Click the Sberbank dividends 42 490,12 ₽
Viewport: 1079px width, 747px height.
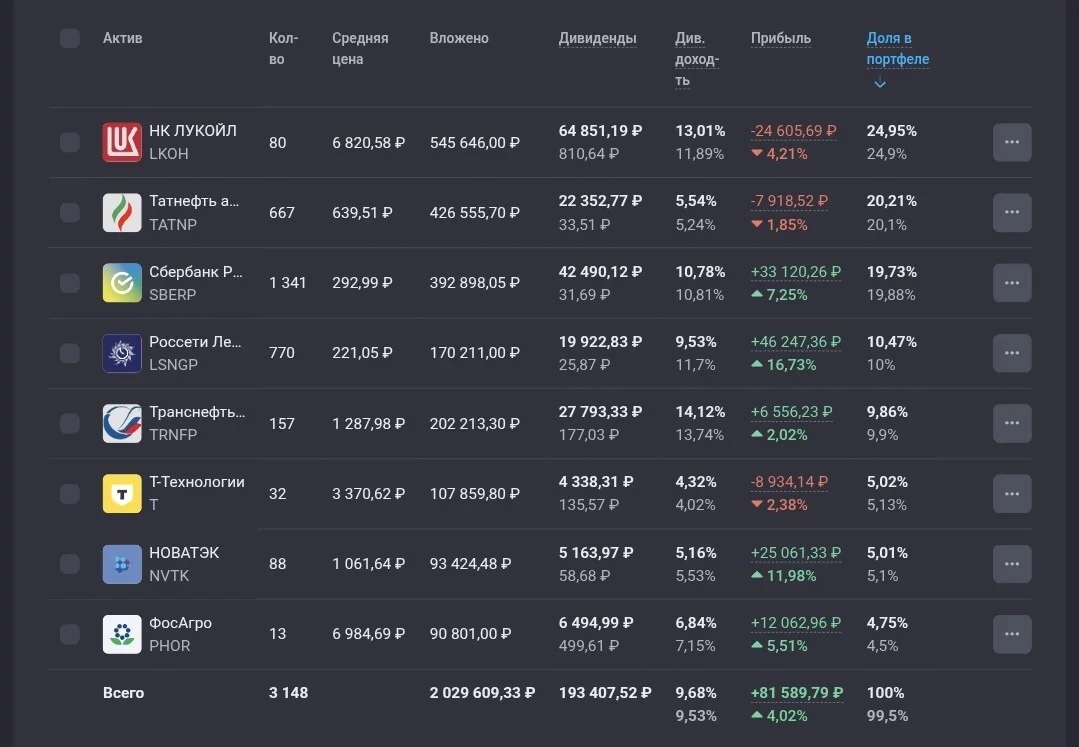[x=600, y=272]
